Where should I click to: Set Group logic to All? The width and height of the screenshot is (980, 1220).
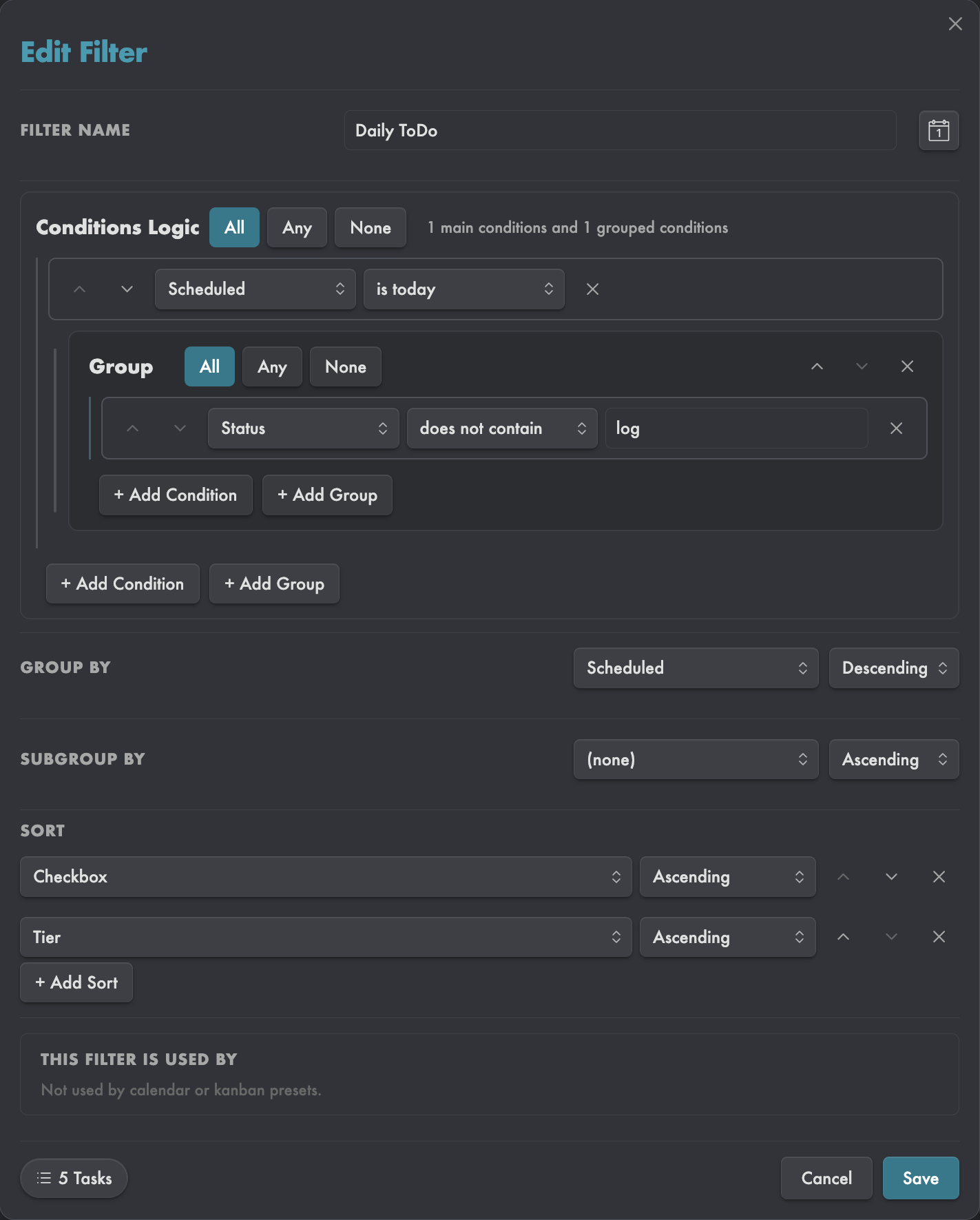click(x=209, y=366)
